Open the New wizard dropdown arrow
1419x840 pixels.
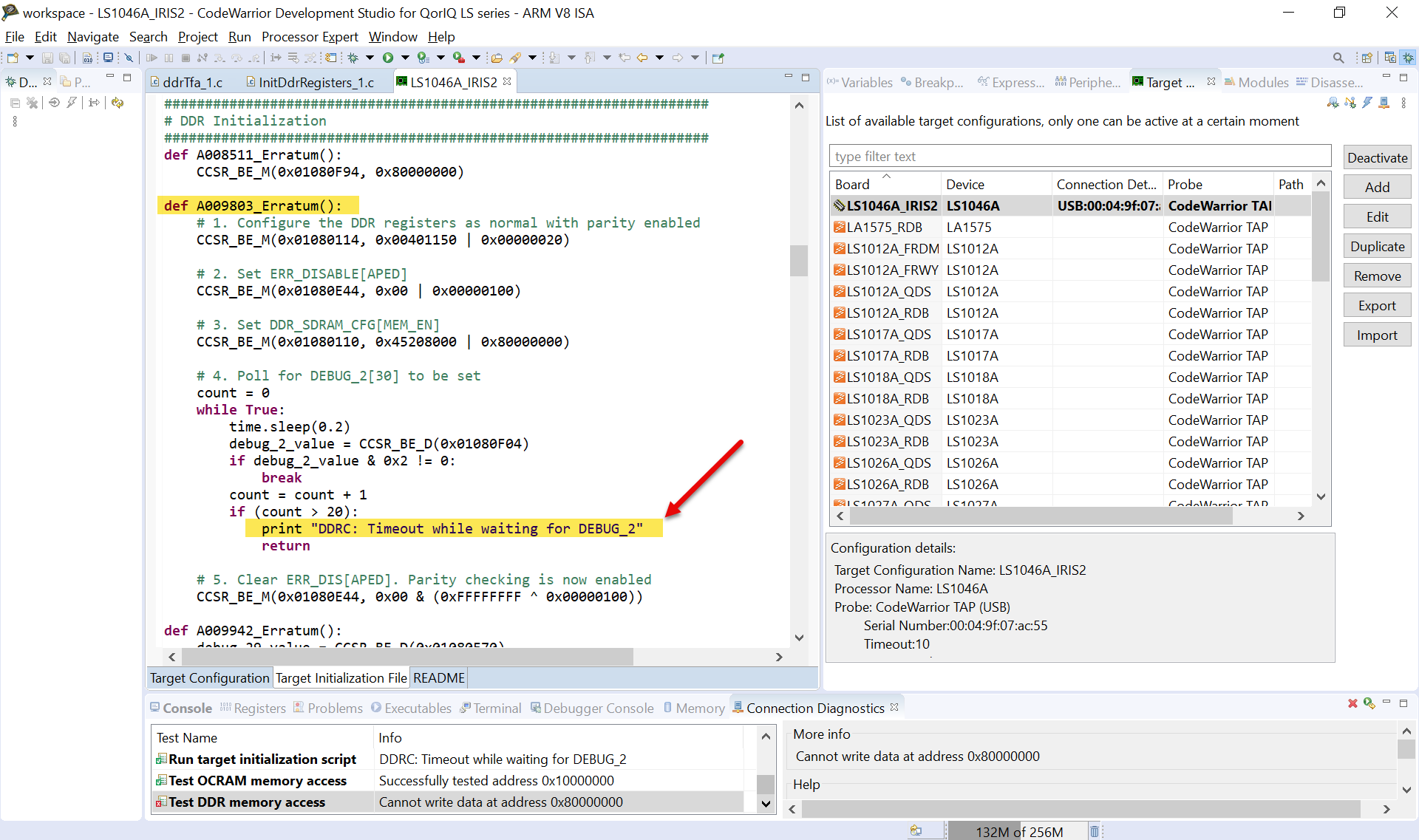click(30, 58)
